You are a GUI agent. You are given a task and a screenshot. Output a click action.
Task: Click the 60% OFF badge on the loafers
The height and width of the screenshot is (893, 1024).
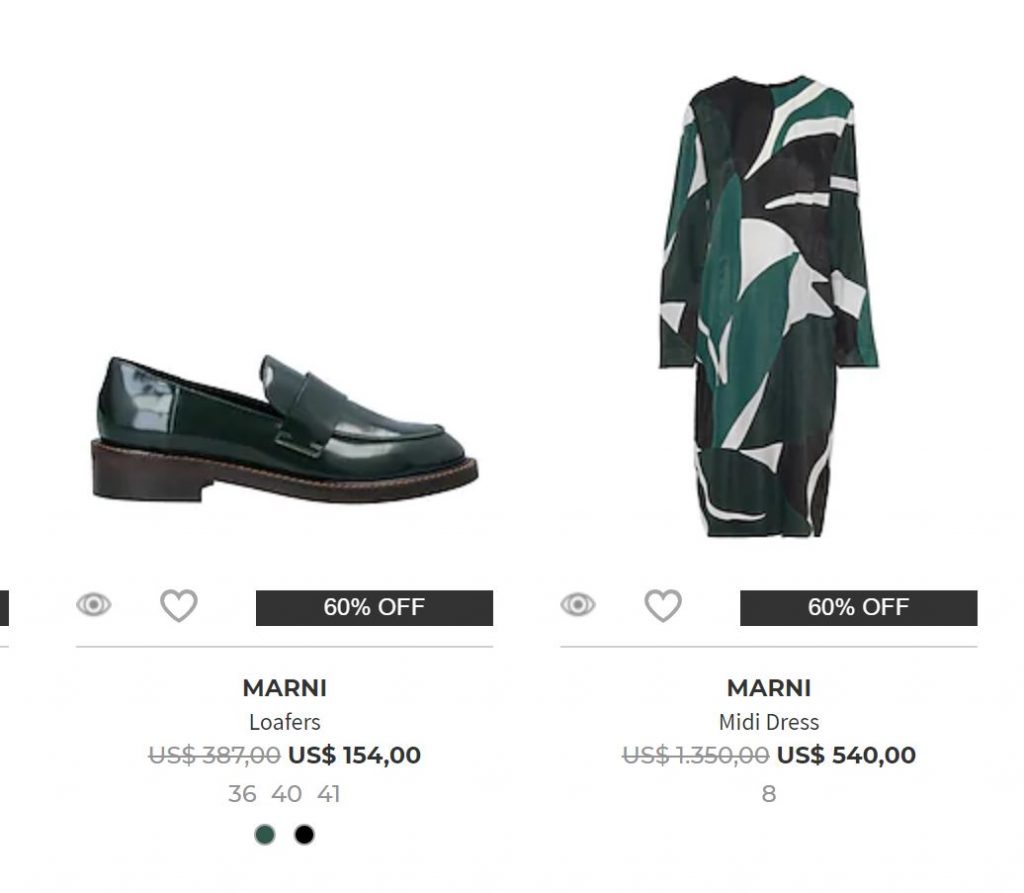coord(374,607)
